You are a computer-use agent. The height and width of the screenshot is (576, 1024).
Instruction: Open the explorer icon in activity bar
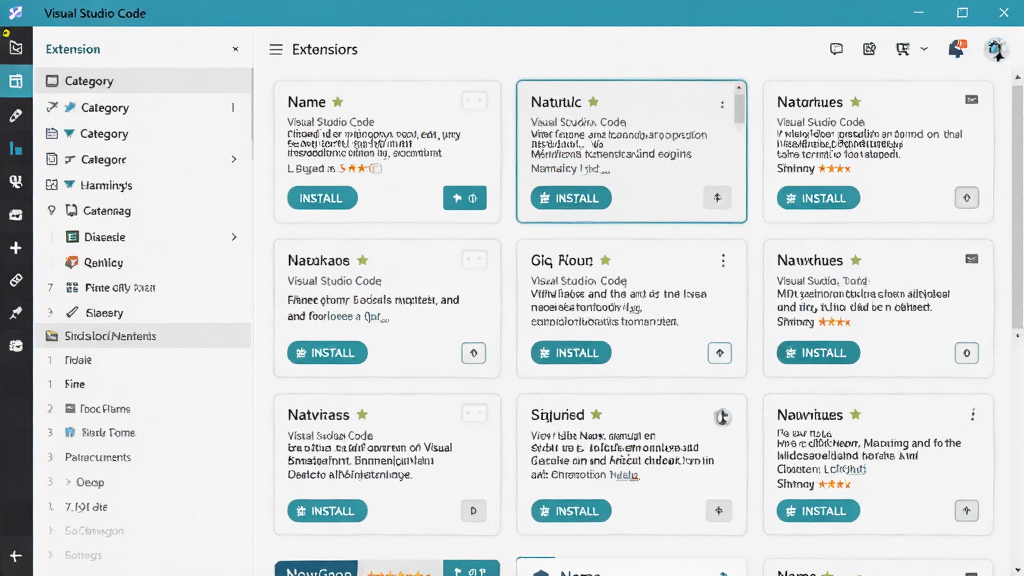tap(16, 48)
